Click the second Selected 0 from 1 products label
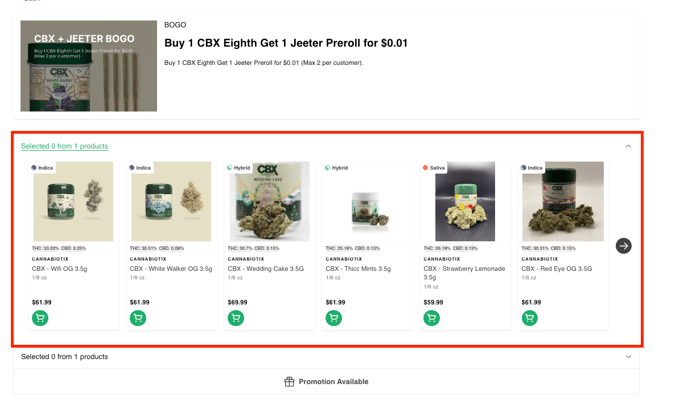 [x=64, y=357]
